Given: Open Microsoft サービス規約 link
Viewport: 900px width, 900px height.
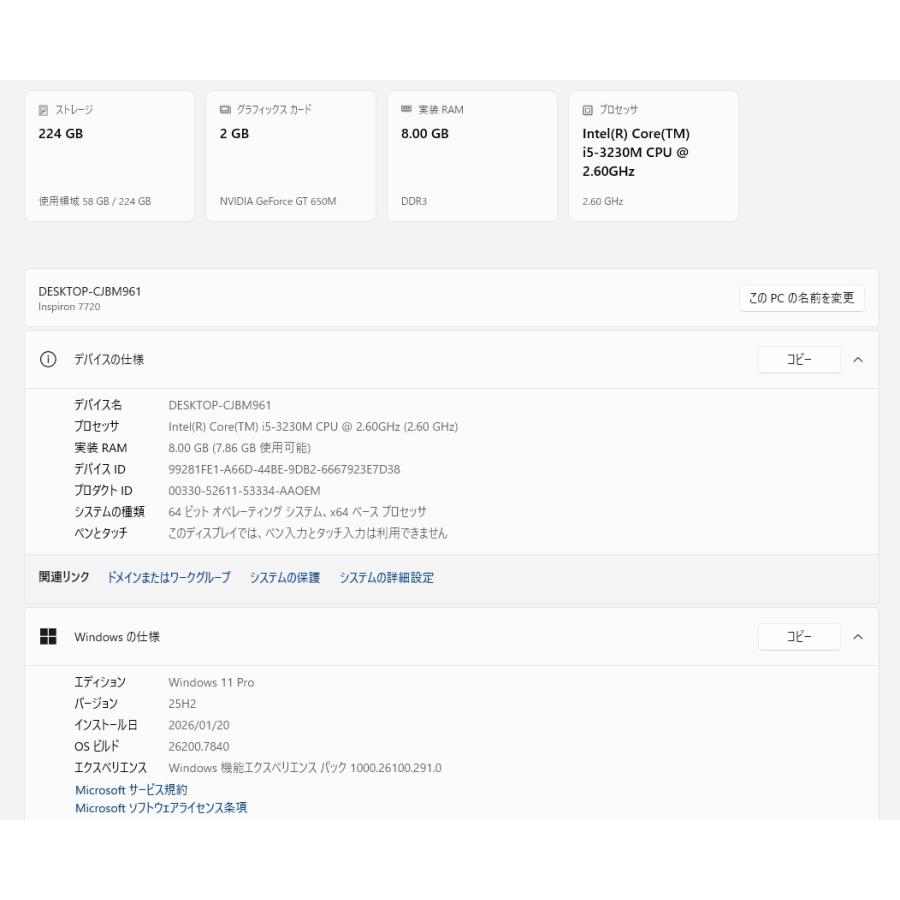Looking at the screenshot, I should click(x=131, y=790).
